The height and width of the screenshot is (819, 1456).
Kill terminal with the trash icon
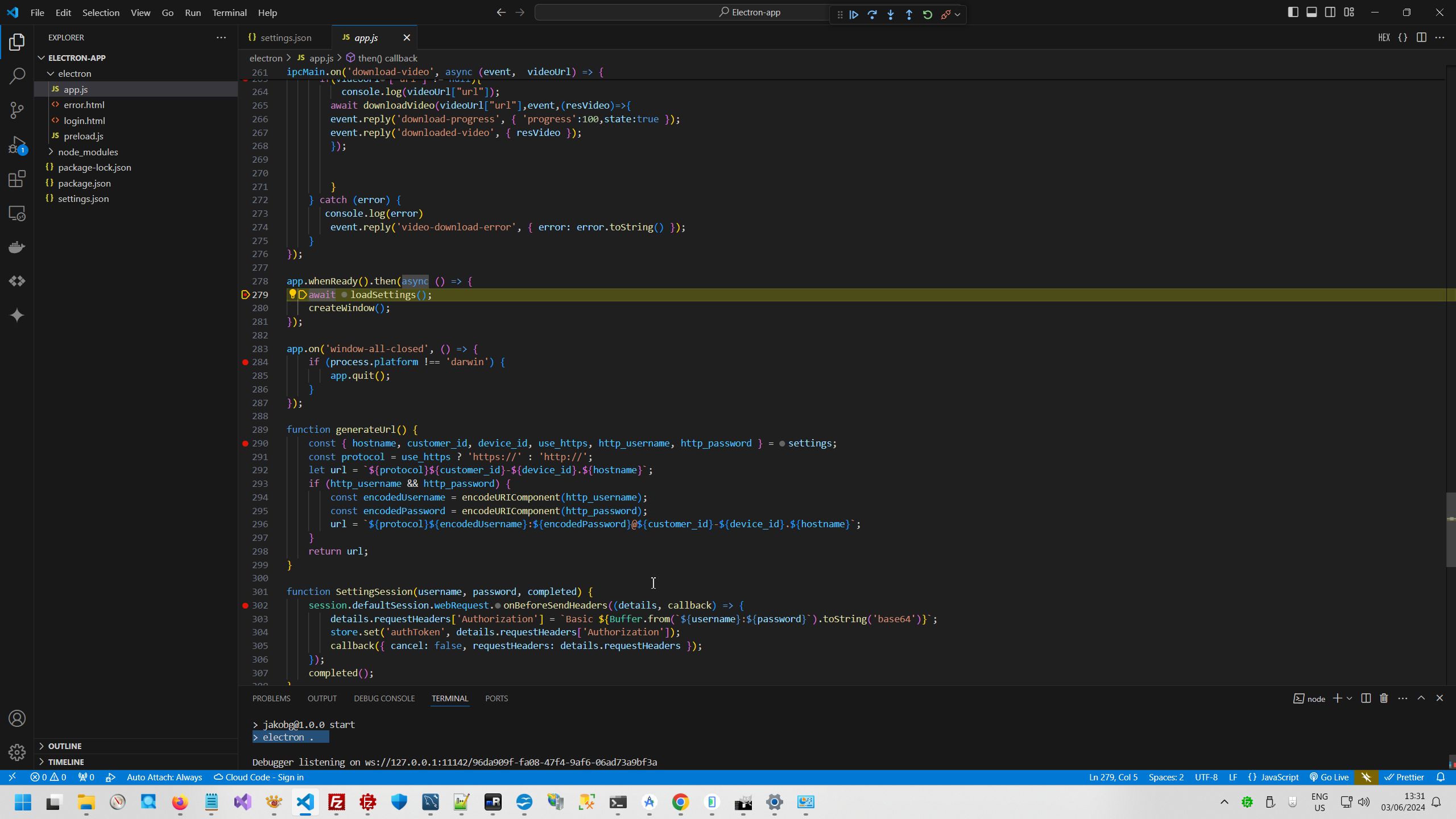pos(1384,698)
